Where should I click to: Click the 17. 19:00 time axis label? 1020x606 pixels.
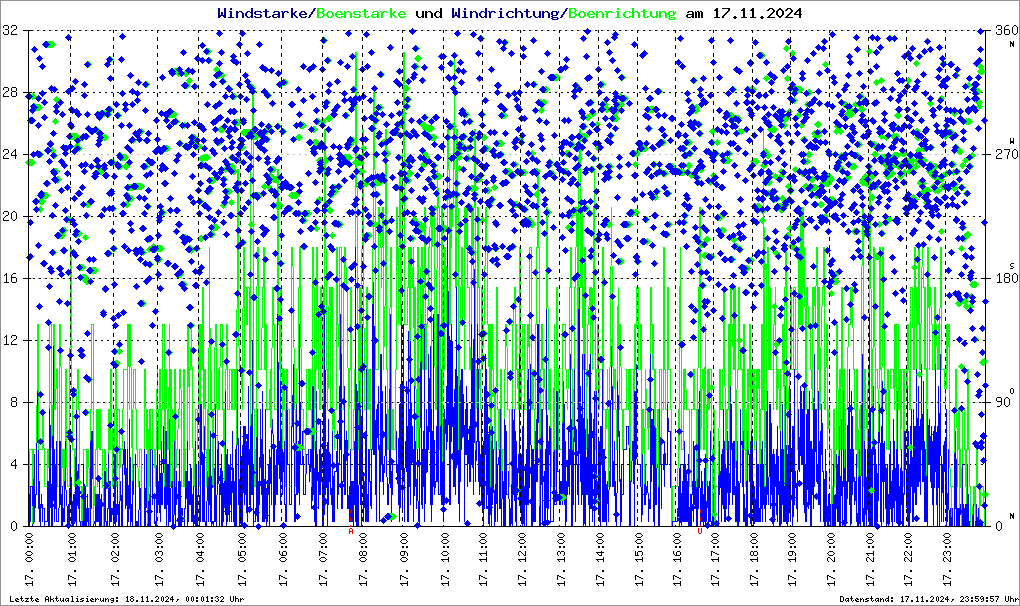[792, 559]
